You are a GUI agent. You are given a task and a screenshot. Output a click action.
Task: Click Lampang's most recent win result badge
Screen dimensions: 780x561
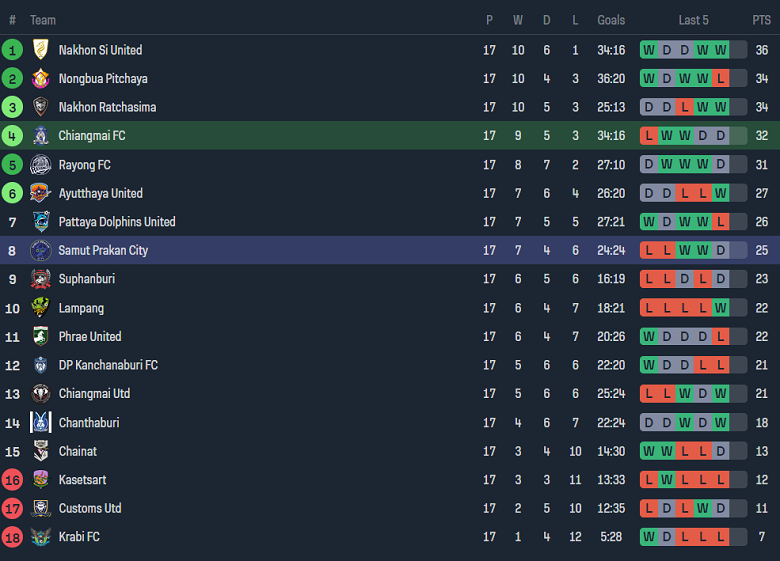(720, 308)
